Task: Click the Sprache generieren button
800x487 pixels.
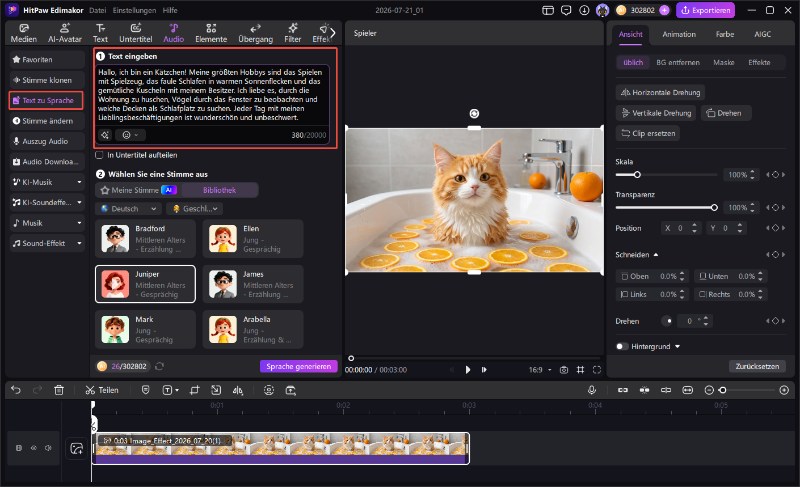Action: coord(298,366)
